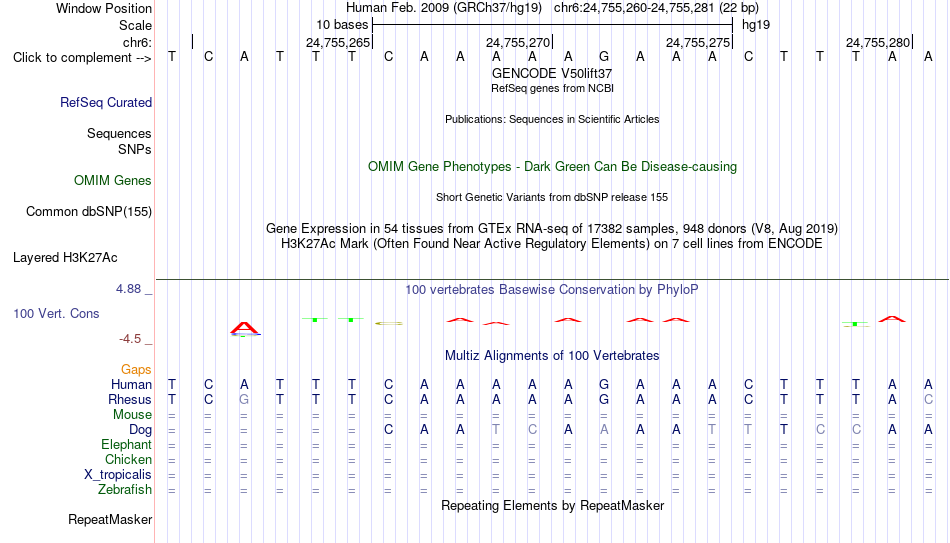Click 'RefSeq genes from NCBI' title
Screen dimensions: 950x543
pyautogui.click(x=553, y=88)
